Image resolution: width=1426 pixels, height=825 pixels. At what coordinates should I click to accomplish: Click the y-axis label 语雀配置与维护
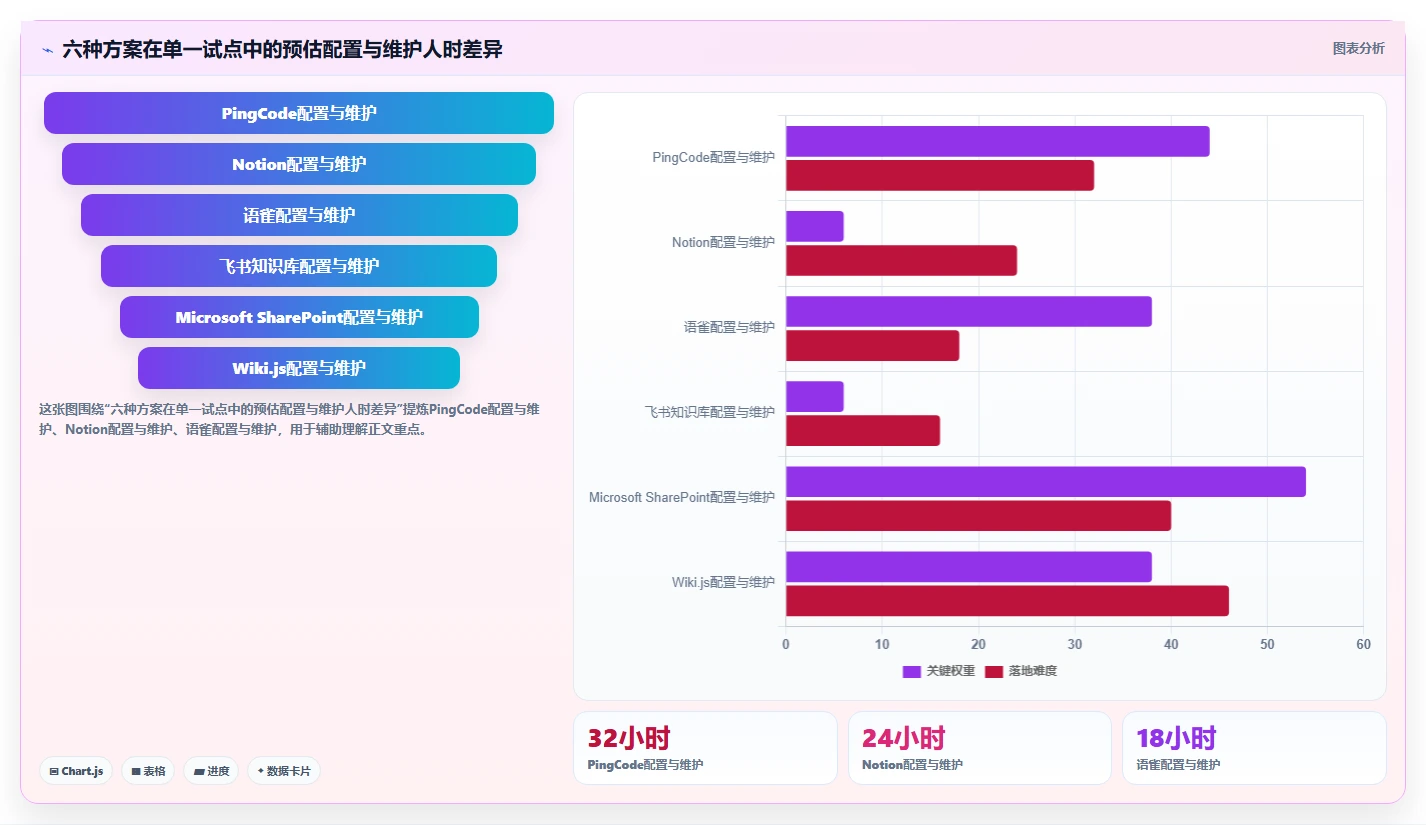pos(729,327)
